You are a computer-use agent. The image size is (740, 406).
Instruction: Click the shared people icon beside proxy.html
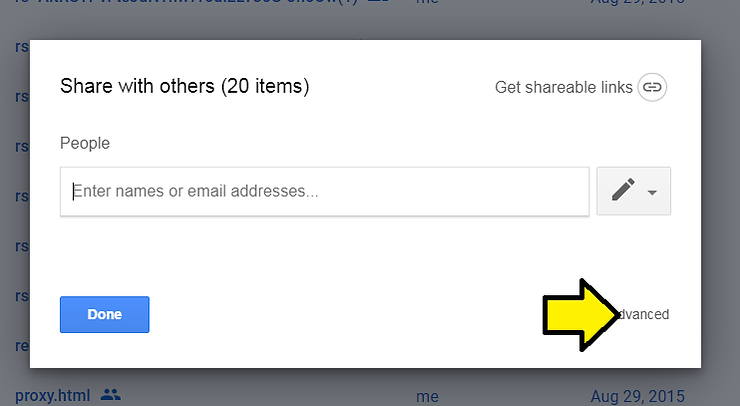click(x=111, y=396)
